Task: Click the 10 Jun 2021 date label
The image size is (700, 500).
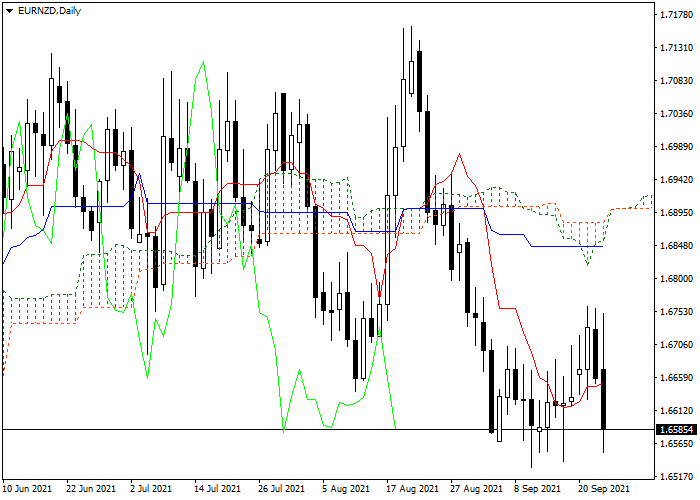Action: [x=27, y=489]
